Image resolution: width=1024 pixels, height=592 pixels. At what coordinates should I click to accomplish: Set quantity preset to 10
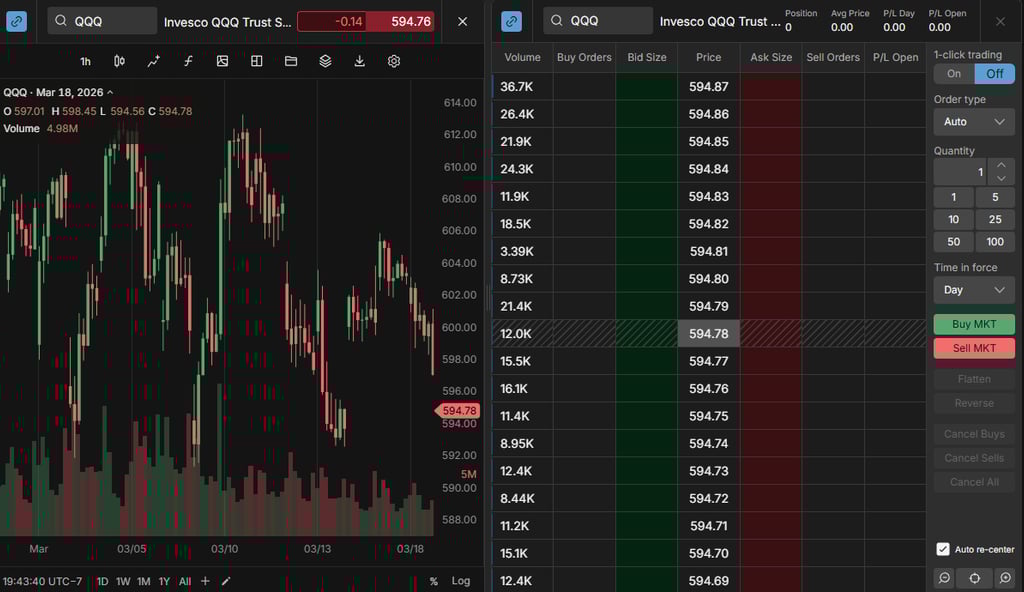(x=953, y=220)
